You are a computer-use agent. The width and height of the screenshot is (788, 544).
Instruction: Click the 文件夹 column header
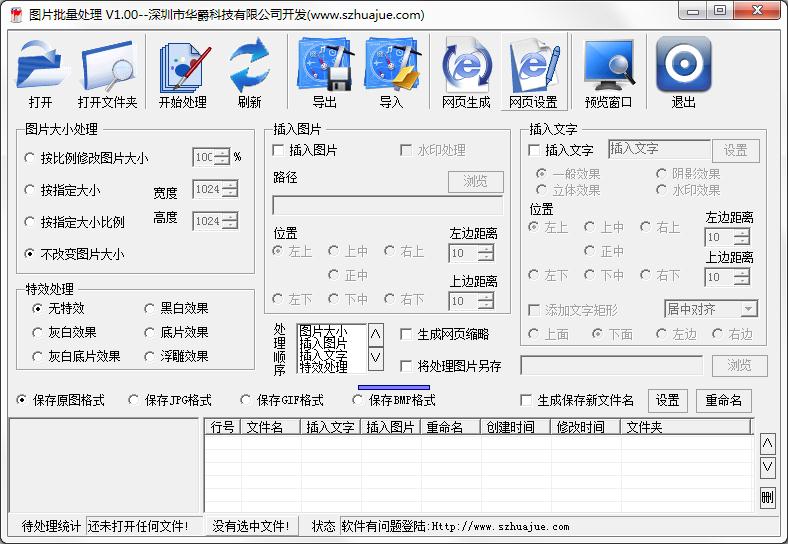(x=685, y=427)
